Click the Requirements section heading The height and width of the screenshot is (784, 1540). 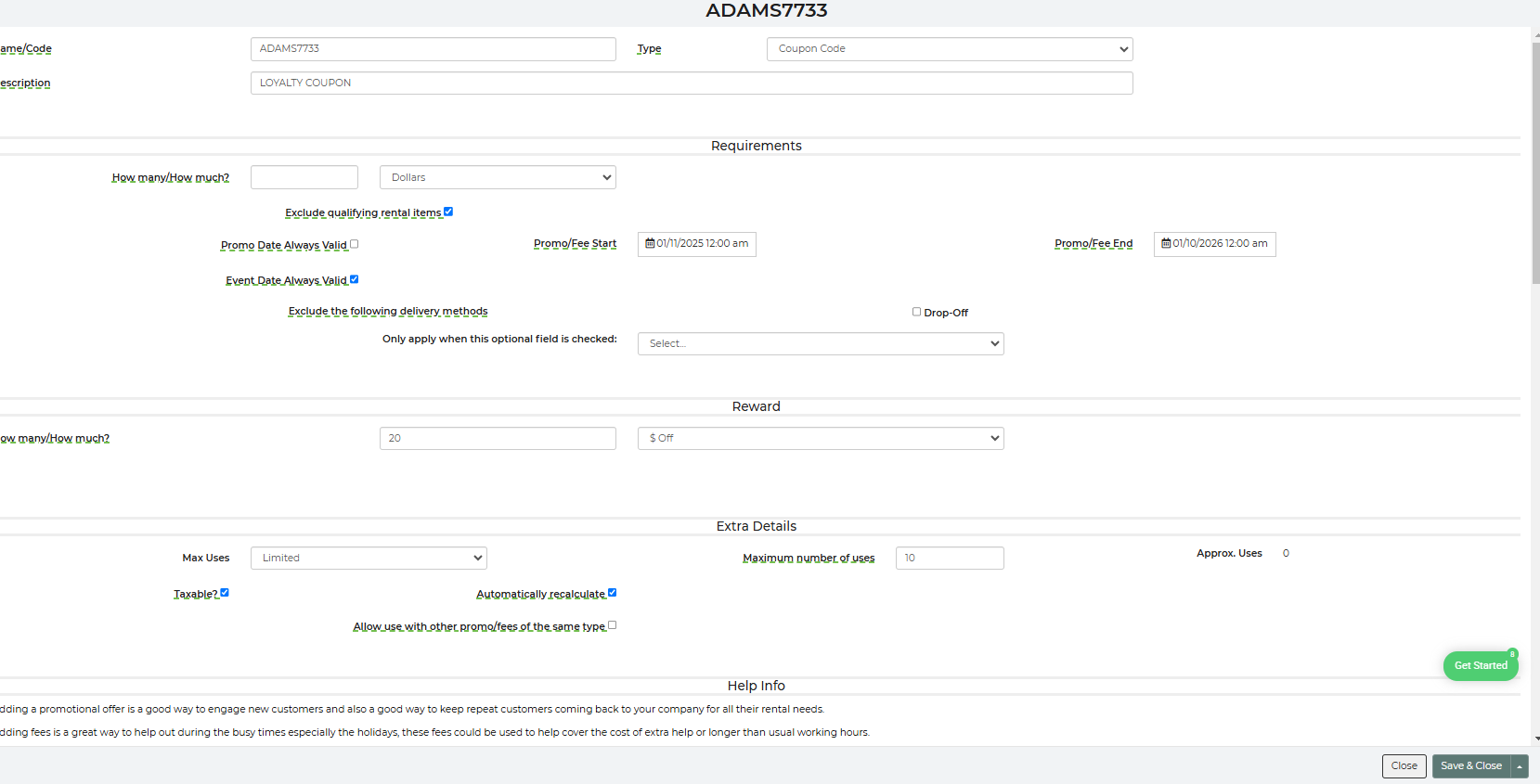[757, 146]
